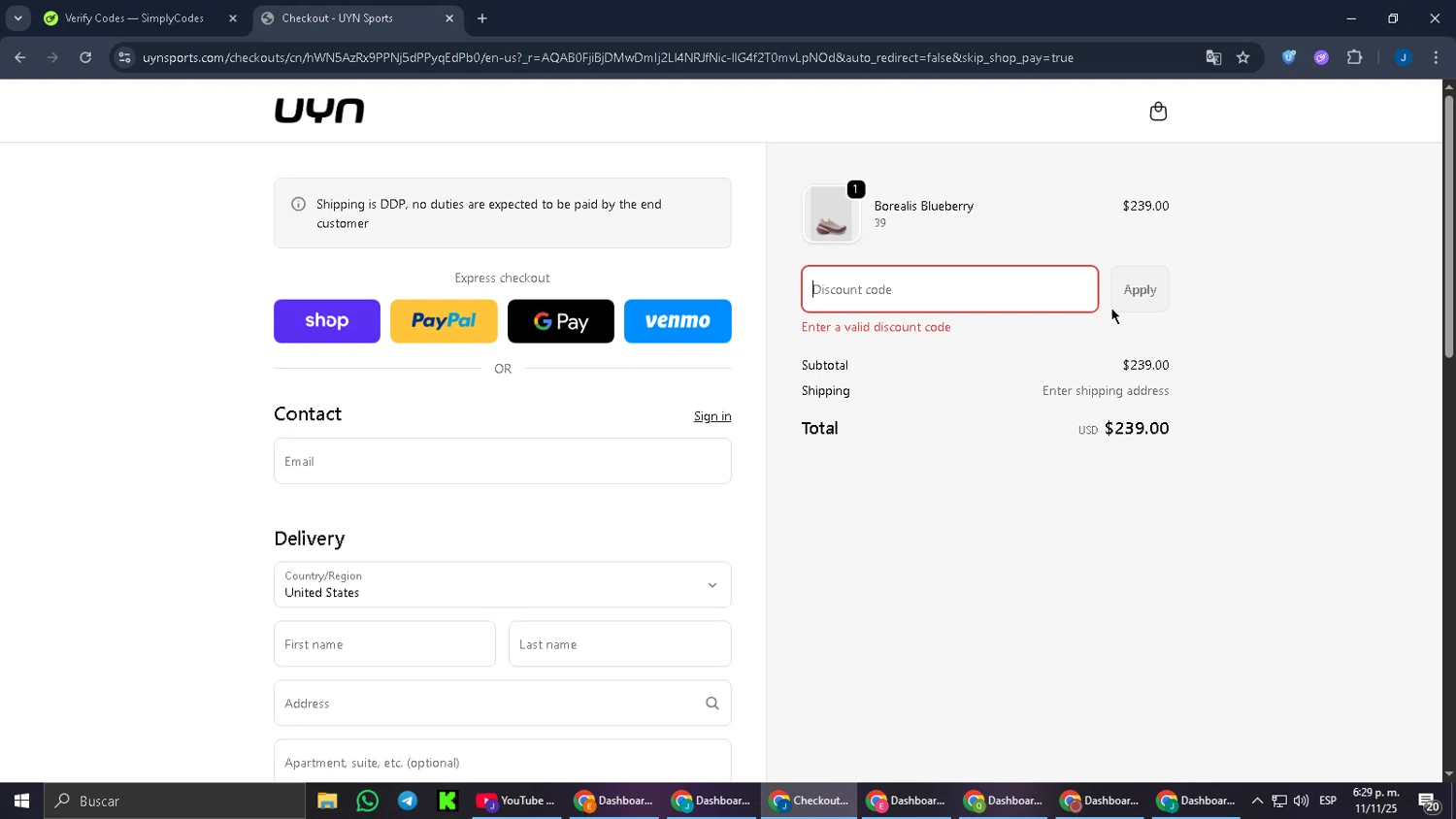Close the Verify Codes SimplyCodes tab

(x=233, y=18)
